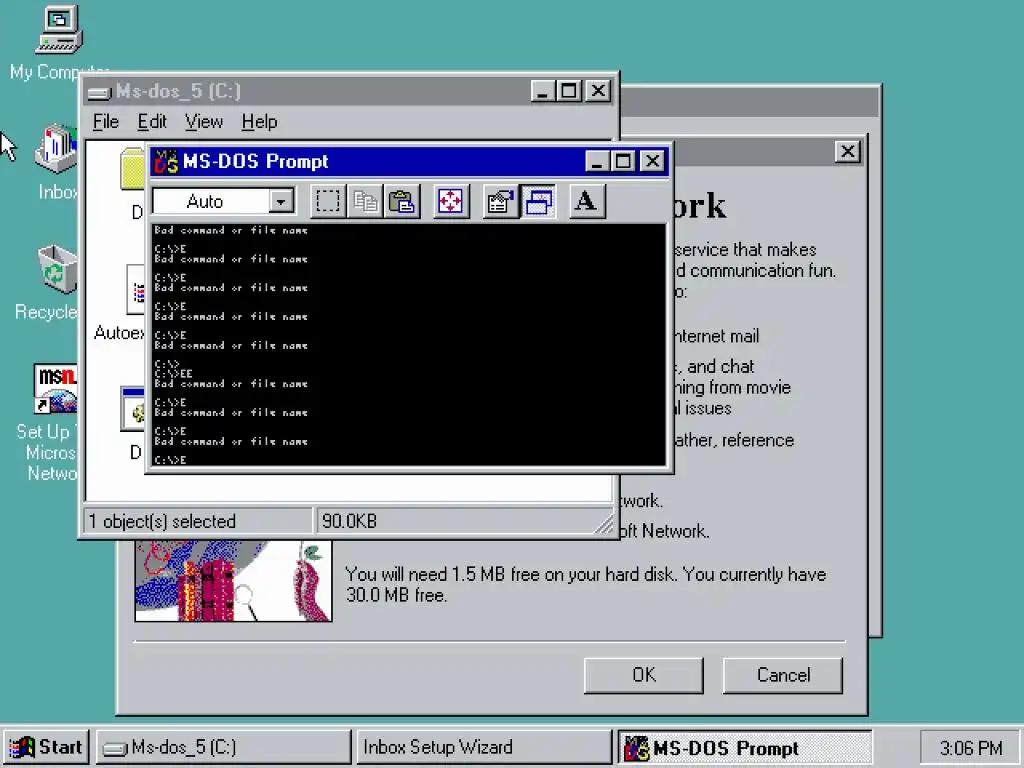Close the Microsoft Network setup dialog with X
Viewport: 1024px width, 768px height.
tap(847, 152)
